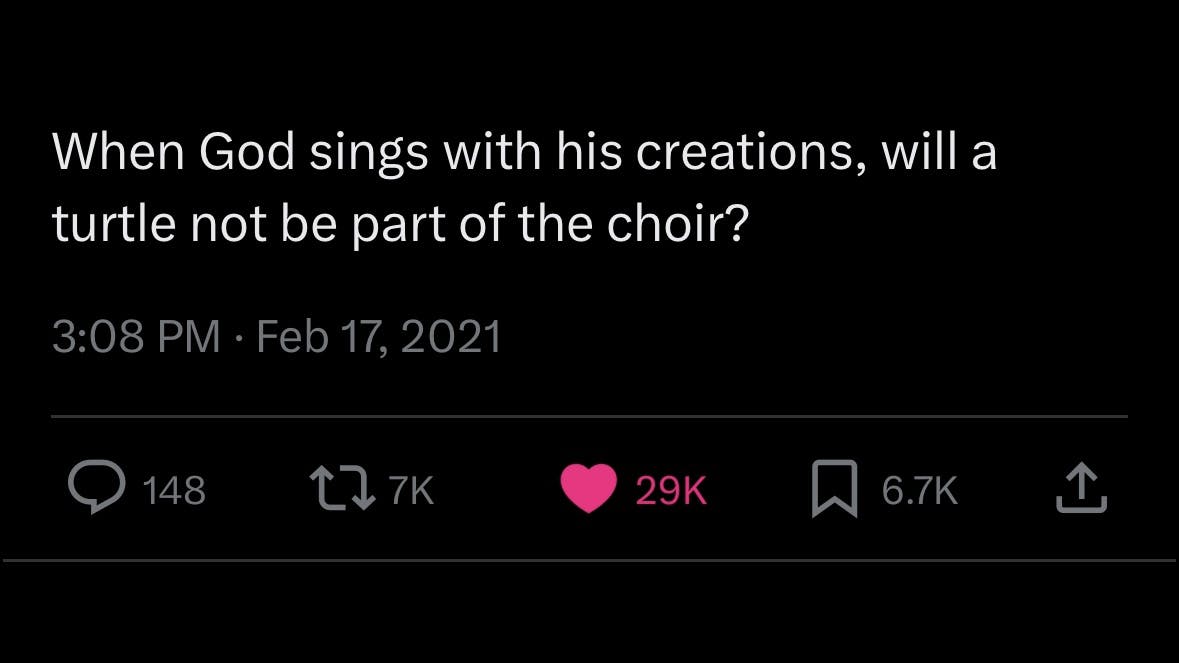Viewport: 1179px width, 663px height.
Task: Click the reply speech bubble icon
Action: pyautogui.click(x=95, y=490)
